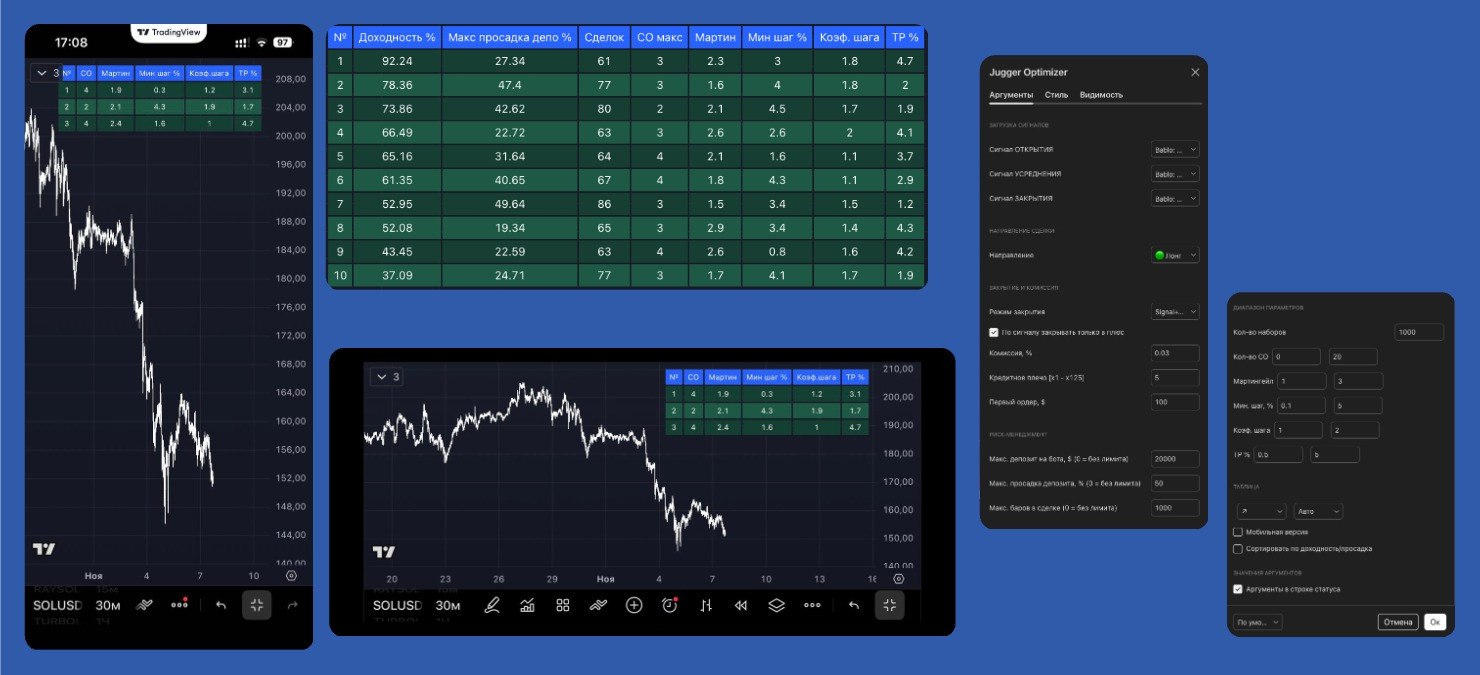This screenshot has width=1480, height=675.
Task: Undo via arrow in landscape chart toolbar
Action: click(x=854, y=605)
